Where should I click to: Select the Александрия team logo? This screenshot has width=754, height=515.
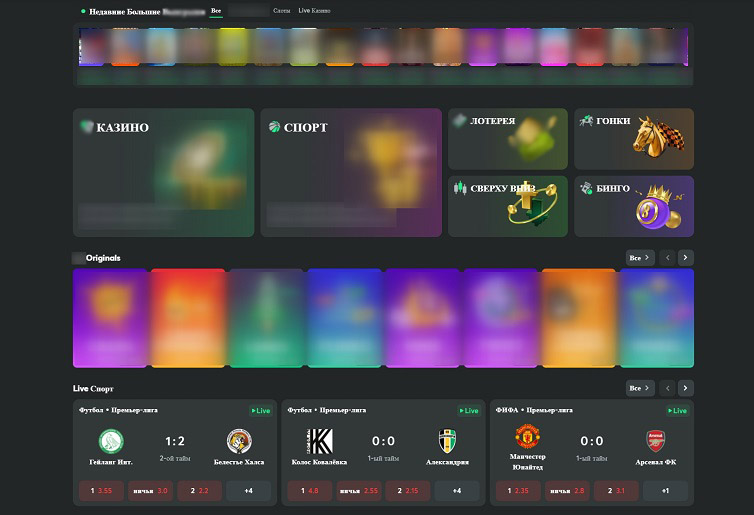click(447, 441)
